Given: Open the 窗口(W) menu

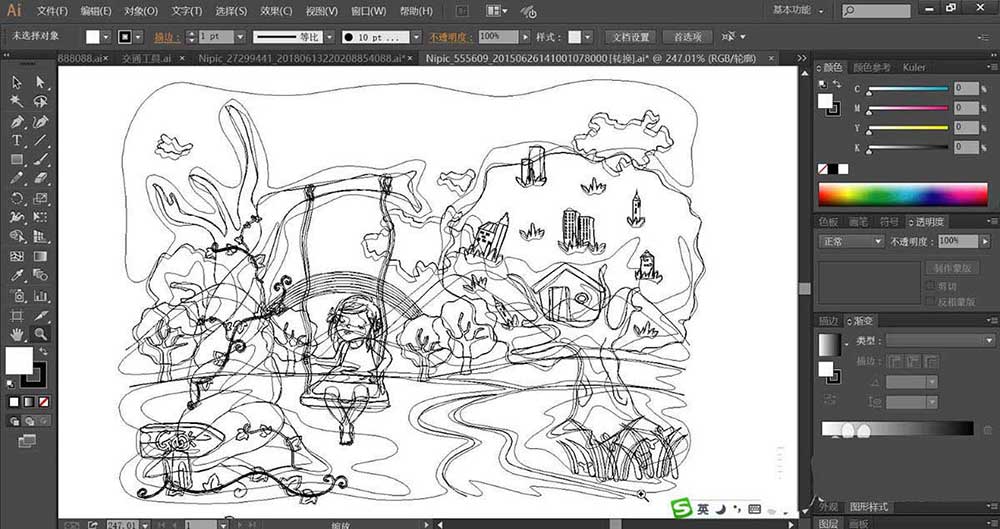Looking at the screenshot, I should pos(369,11).
